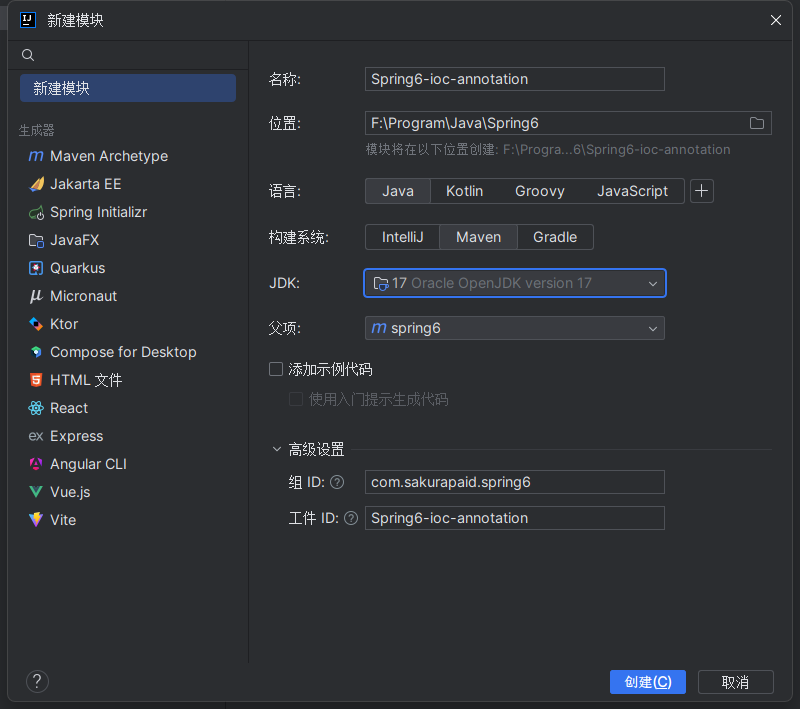Click the Angular CLI label text

pos(88,464)
